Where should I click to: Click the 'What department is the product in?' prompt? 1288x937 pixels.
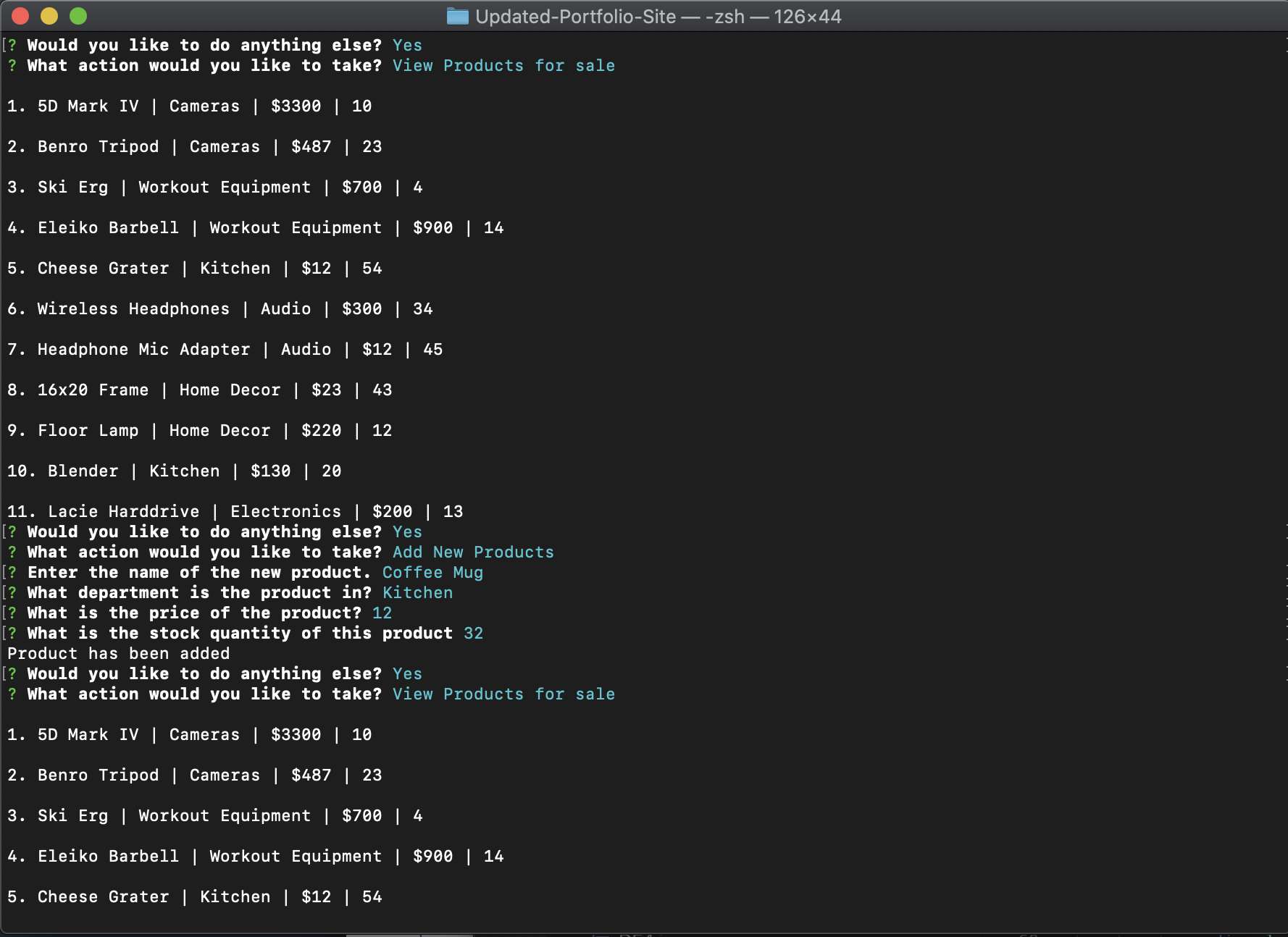(x=199, y=592)
